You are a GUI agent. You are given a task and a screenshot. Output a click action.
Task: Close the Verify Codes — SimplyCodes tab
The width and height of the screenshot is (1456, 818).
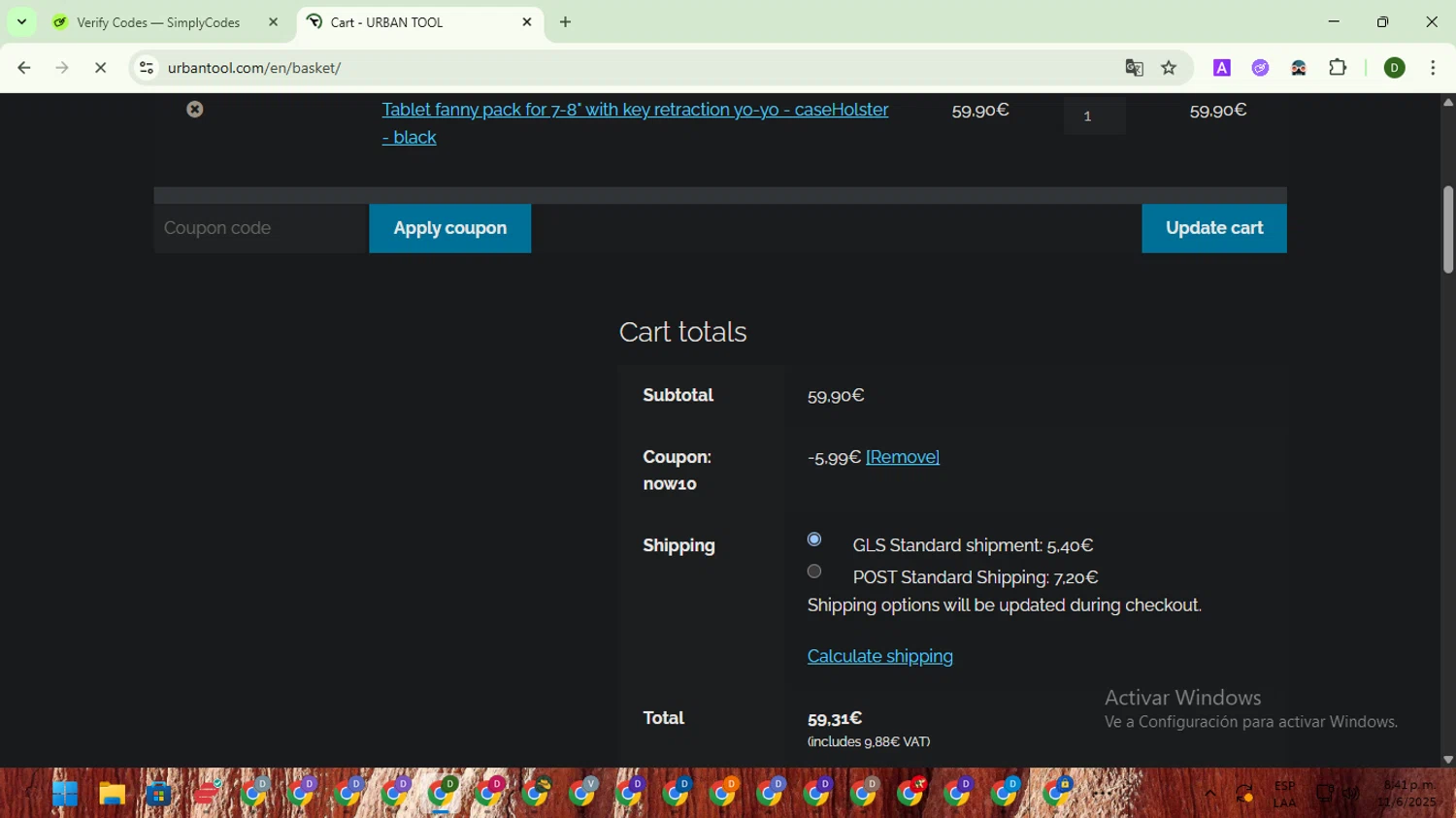(273, 21)
